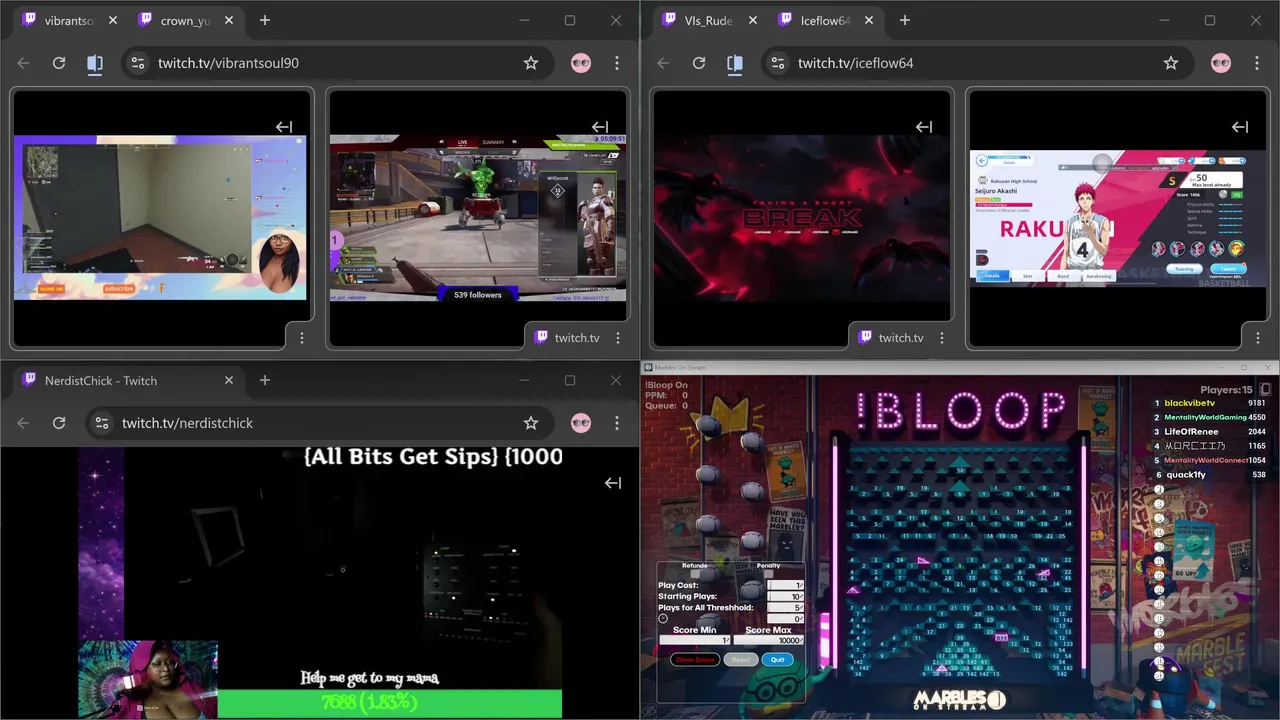Click the Players icon in Marbles leaderboard
Viewport: 1280px width, 720px height.
tap(1265, 390)
